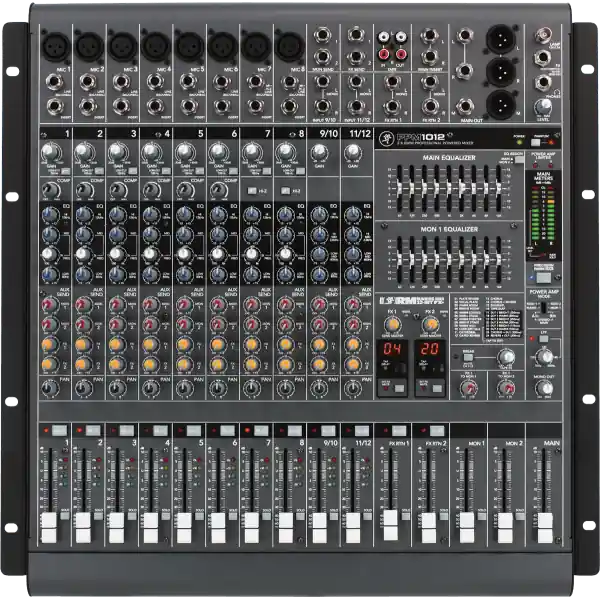Screen dimensions: 600x600
Task: Click the FX 2 display reading 20
Action: [430, 349]
